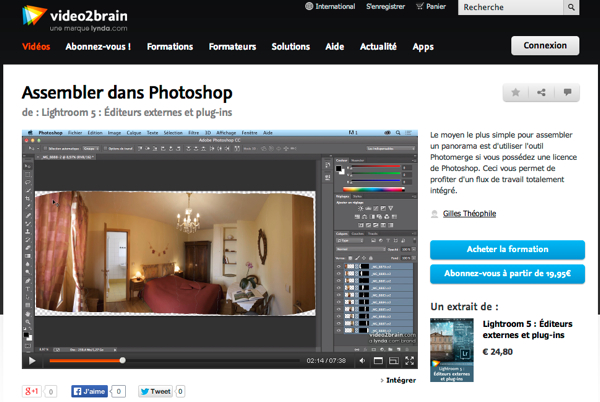Click the comment speech bubble icon
This screenshot has height=402, width=600.
[x=567, y=92]
